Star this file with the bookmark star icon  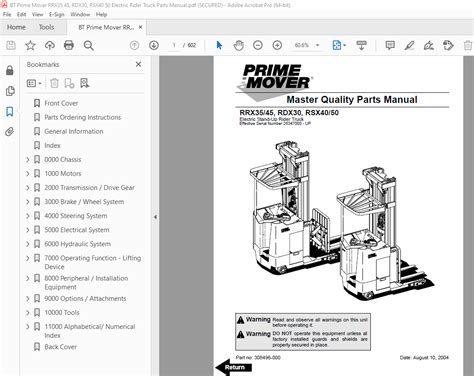[30, 45]
